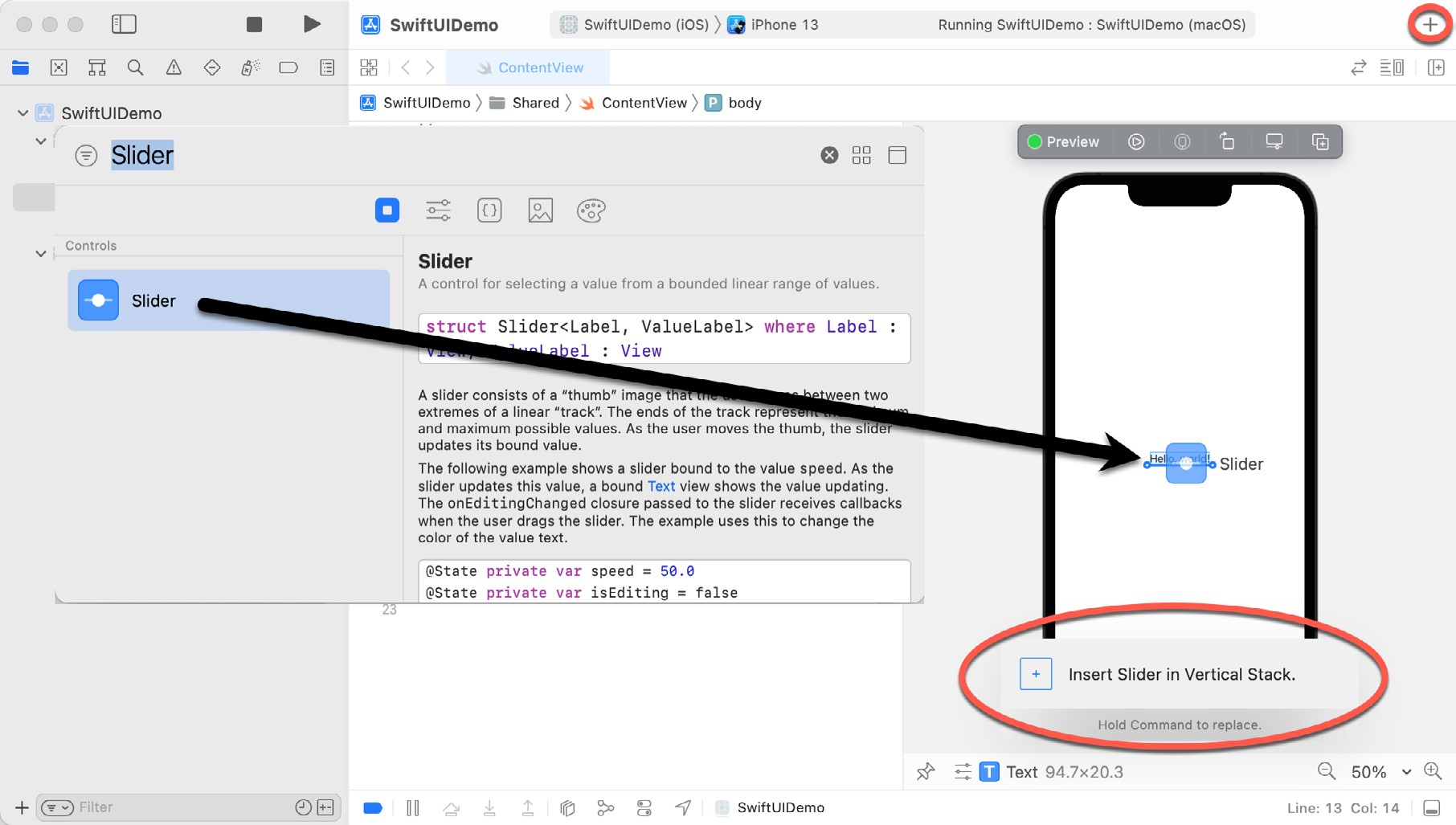Viewport: 1456px width, 825px height.
Task: Open the related items grid menu
Action: tap(369, 67)
